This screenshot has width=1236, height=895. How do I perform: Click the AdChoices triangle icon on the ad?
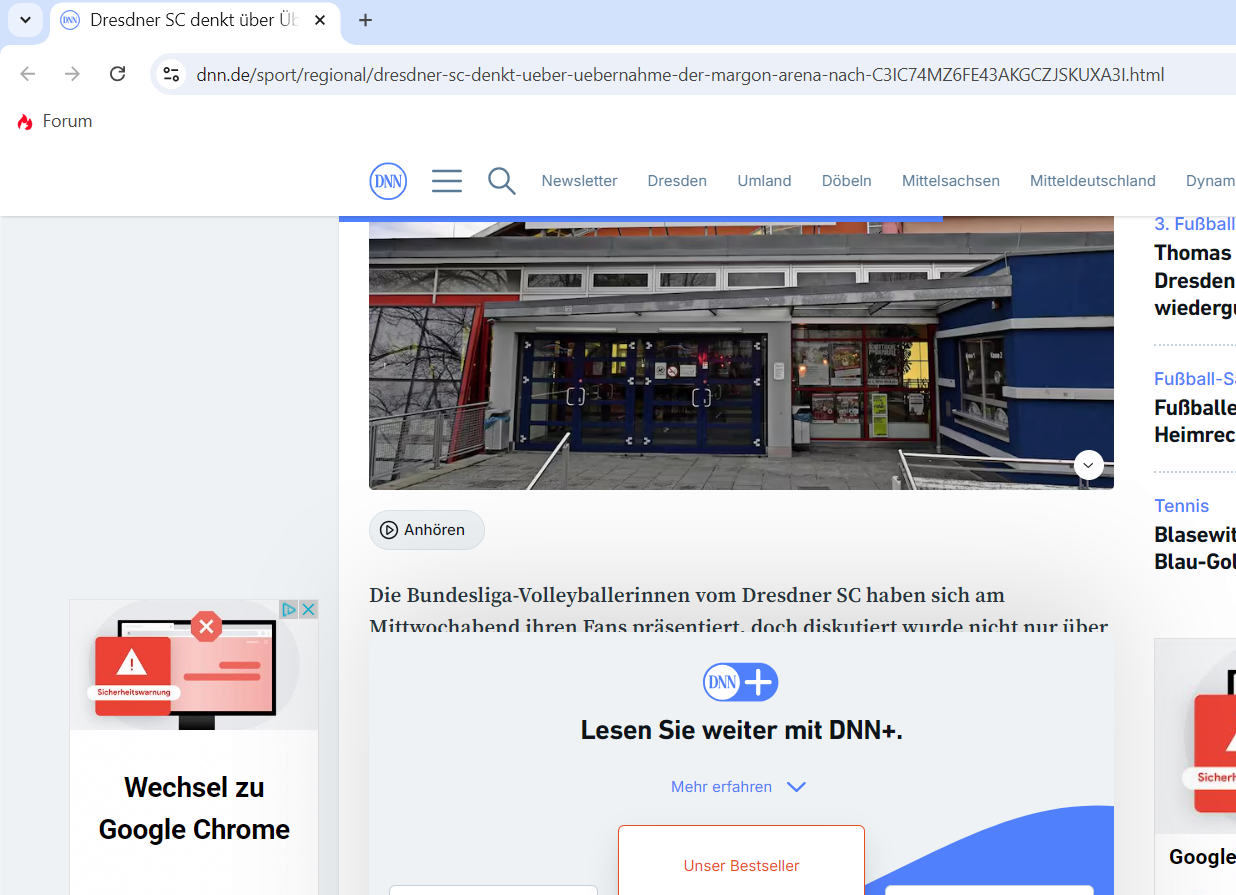coord(289,609)
